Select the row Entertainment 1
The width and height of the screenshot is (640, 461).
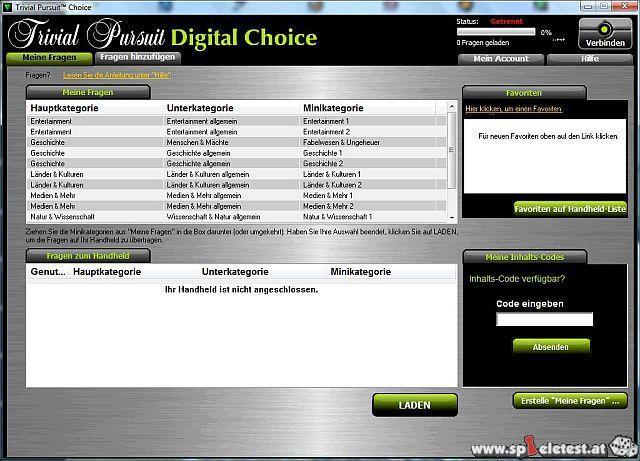click(237, 121)
